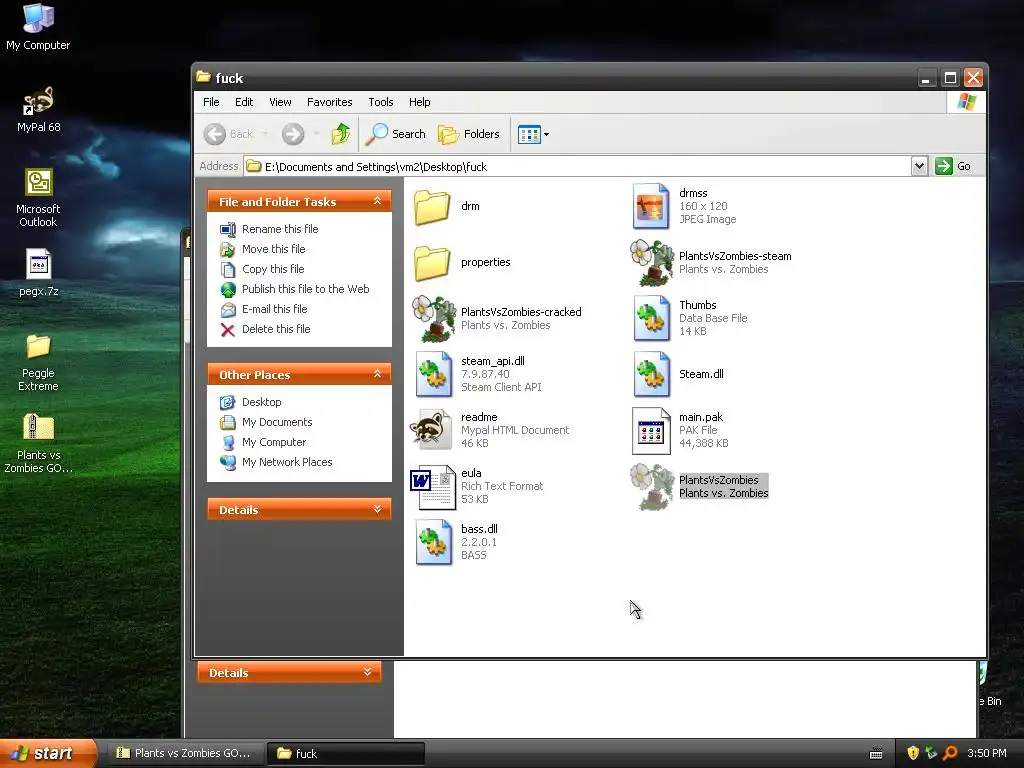
Task: Select Microsoft Outlook desktop icon
Action: [38, 198]
